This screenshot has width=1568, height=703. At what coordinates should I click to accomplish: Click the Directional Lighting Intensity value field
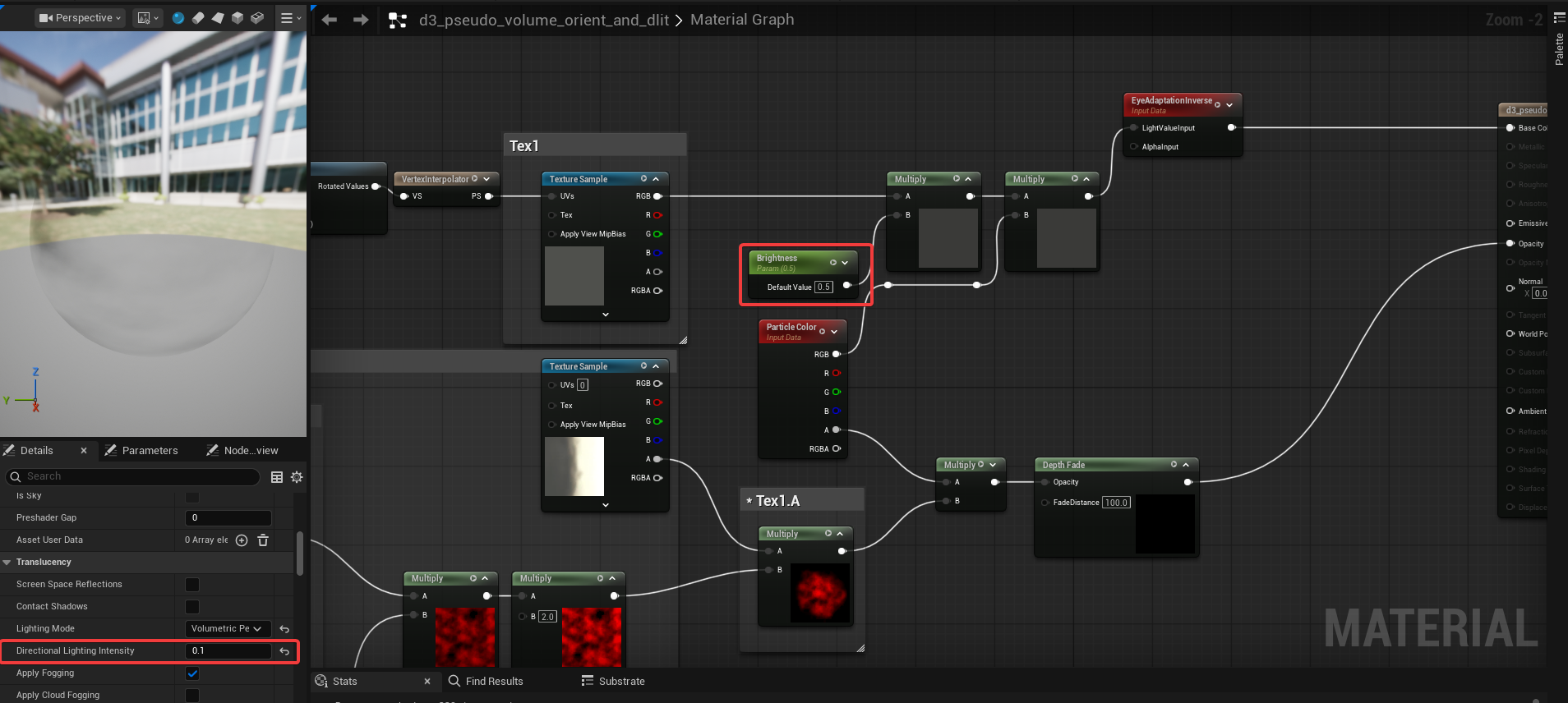(228, 651)
